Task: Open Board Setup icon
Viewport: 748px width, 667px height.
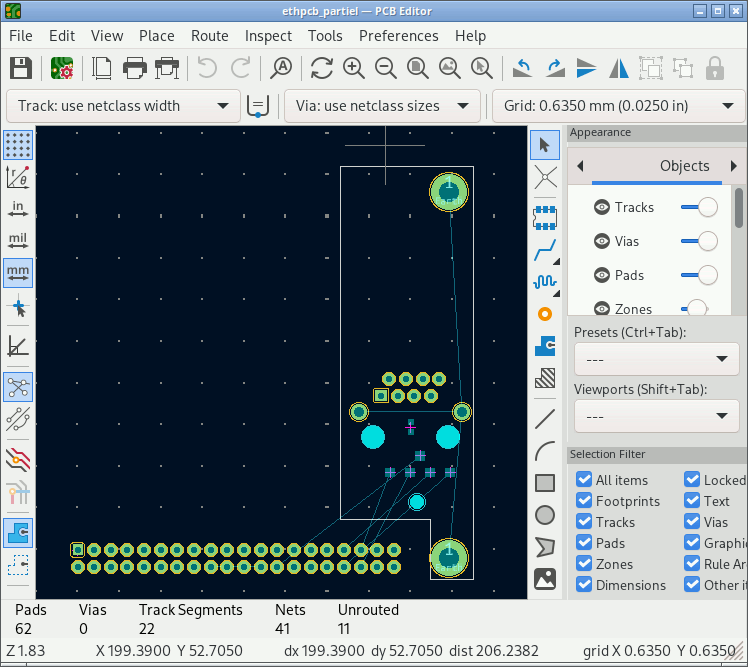Action: click(x=62, y=68)
